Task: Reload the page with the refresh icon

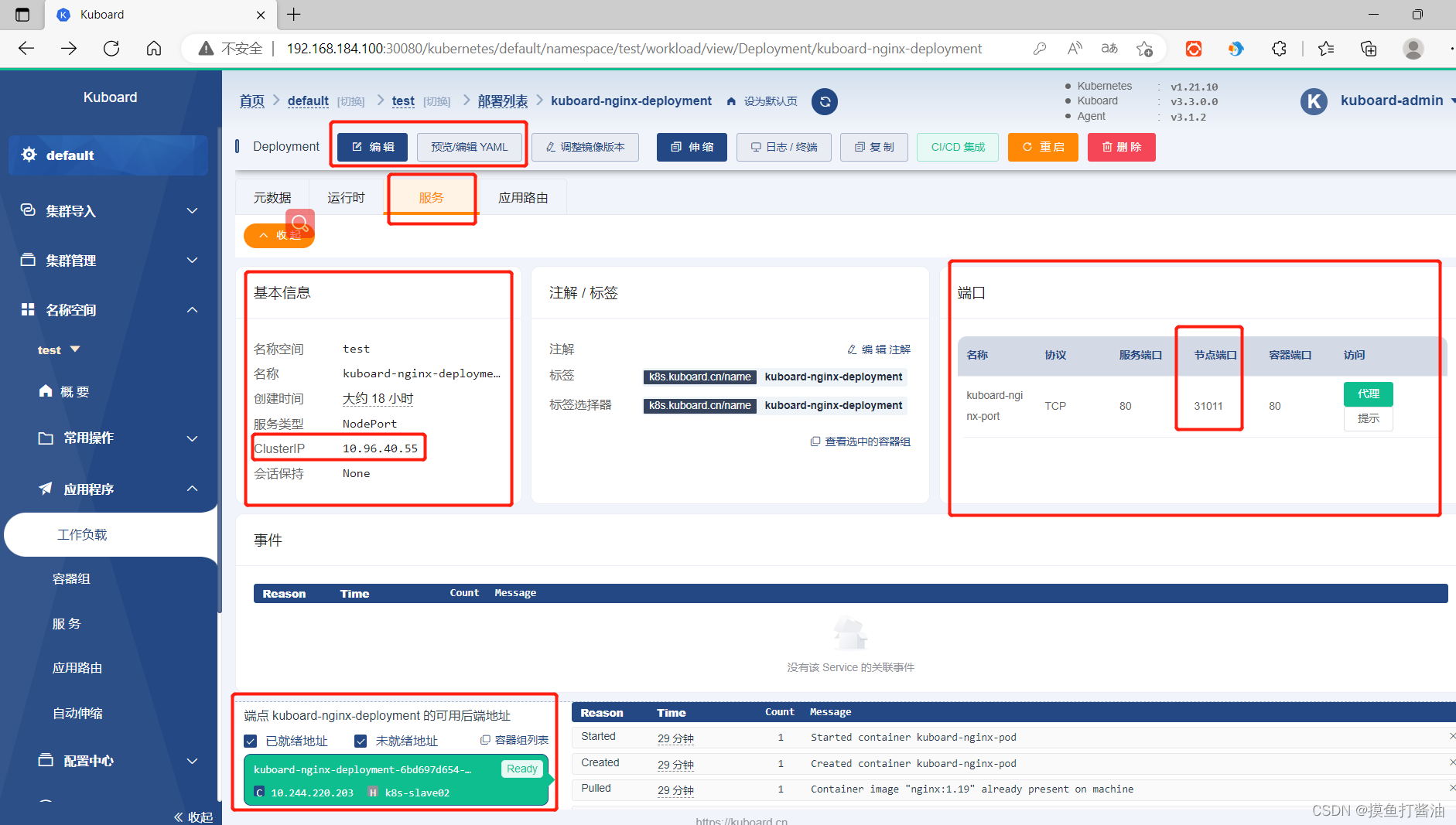Action: coord(111,49)
